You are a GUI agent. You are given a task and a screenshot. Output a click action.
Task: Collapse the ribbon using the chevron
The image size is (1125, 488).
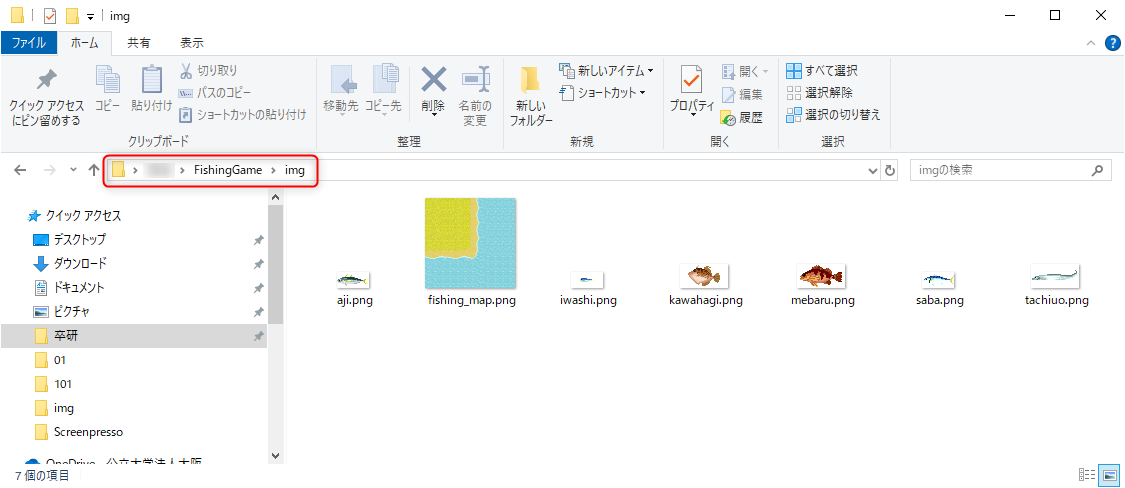point(1091,43)
